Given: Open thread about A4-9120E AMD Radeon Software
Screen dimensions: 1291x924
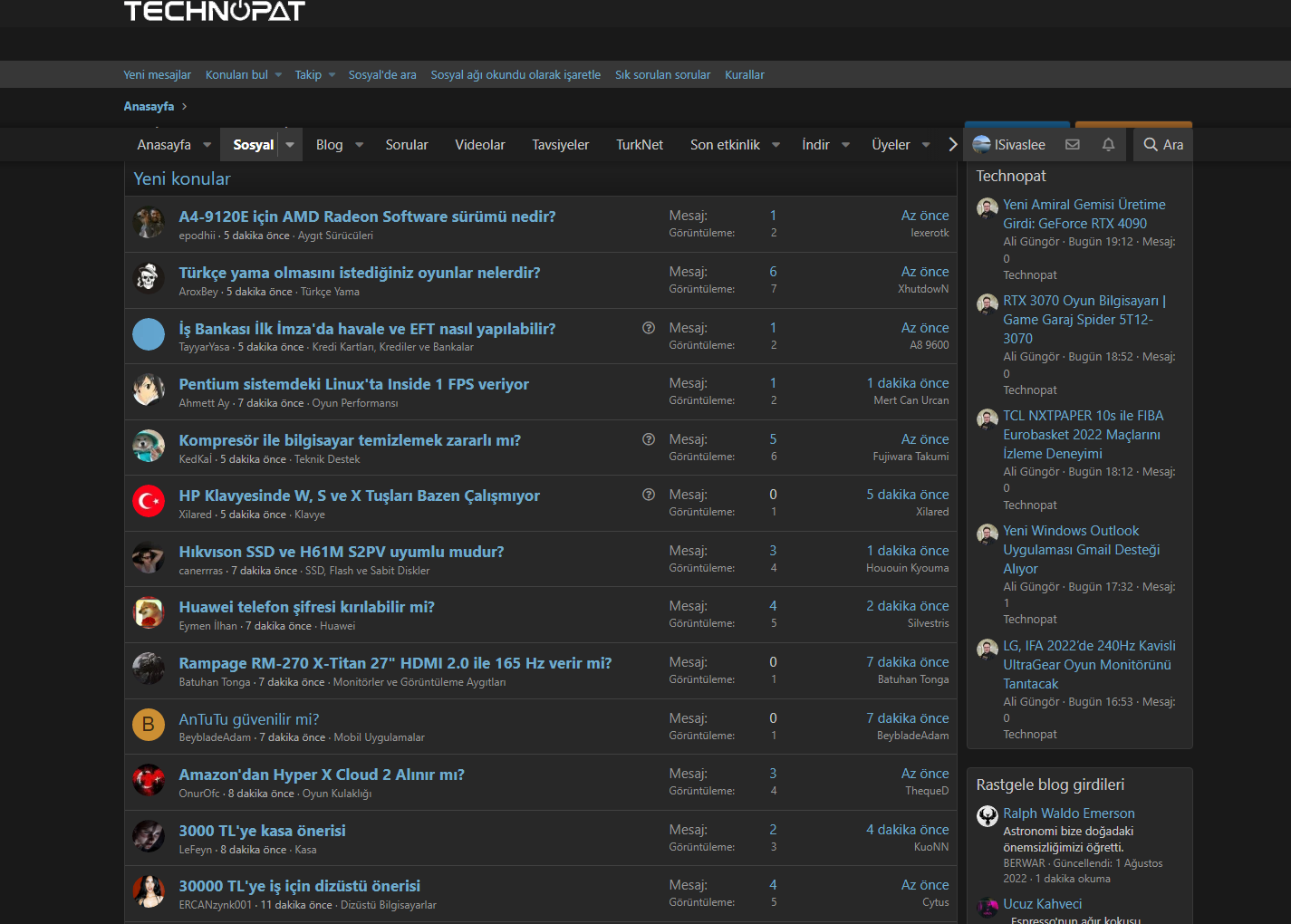Looking at the screenshot, I should (367, 217).
